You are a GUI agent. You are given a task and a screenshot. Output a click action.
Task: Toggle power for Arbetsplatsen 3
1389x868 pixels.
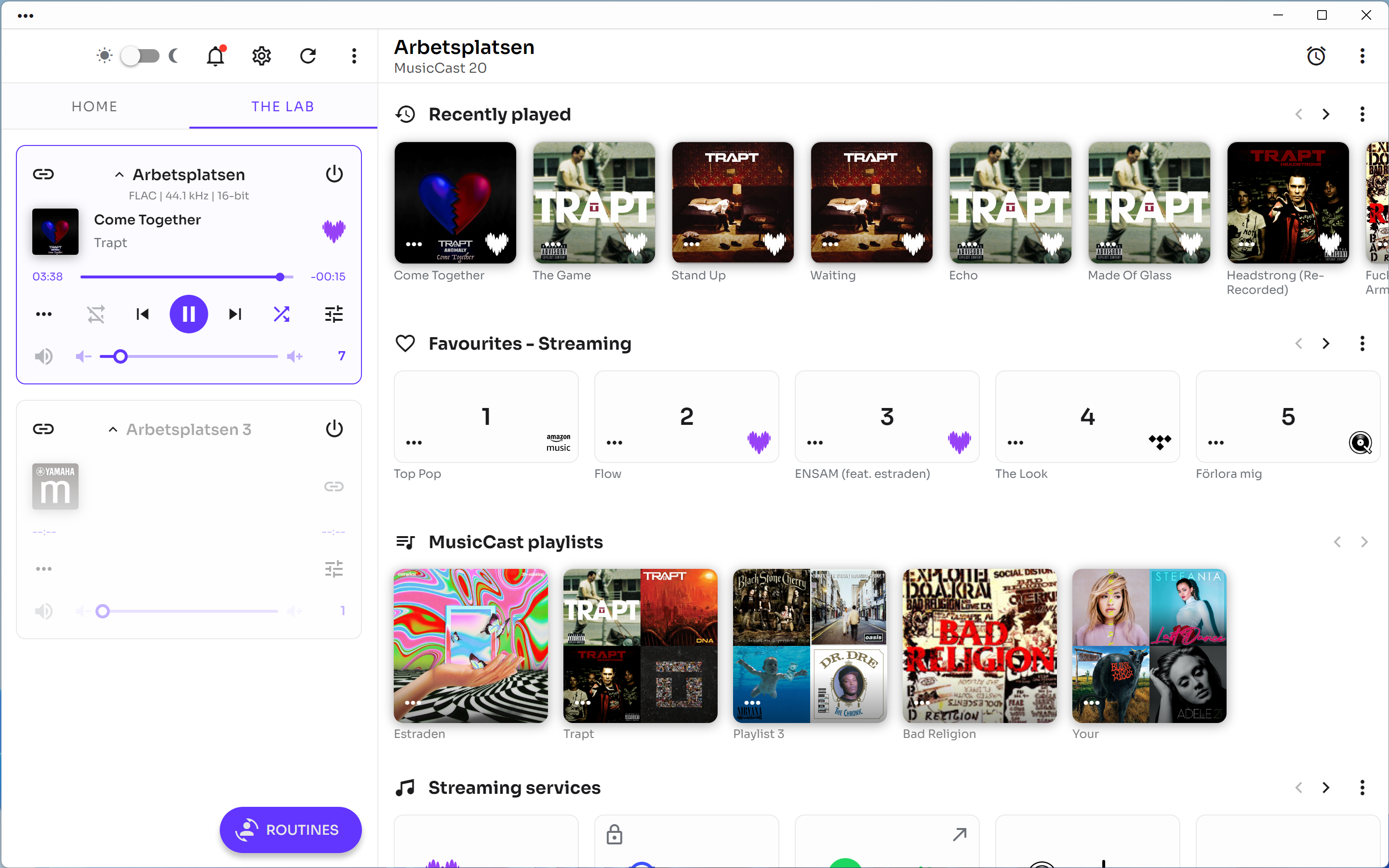(x=334, y=429)
